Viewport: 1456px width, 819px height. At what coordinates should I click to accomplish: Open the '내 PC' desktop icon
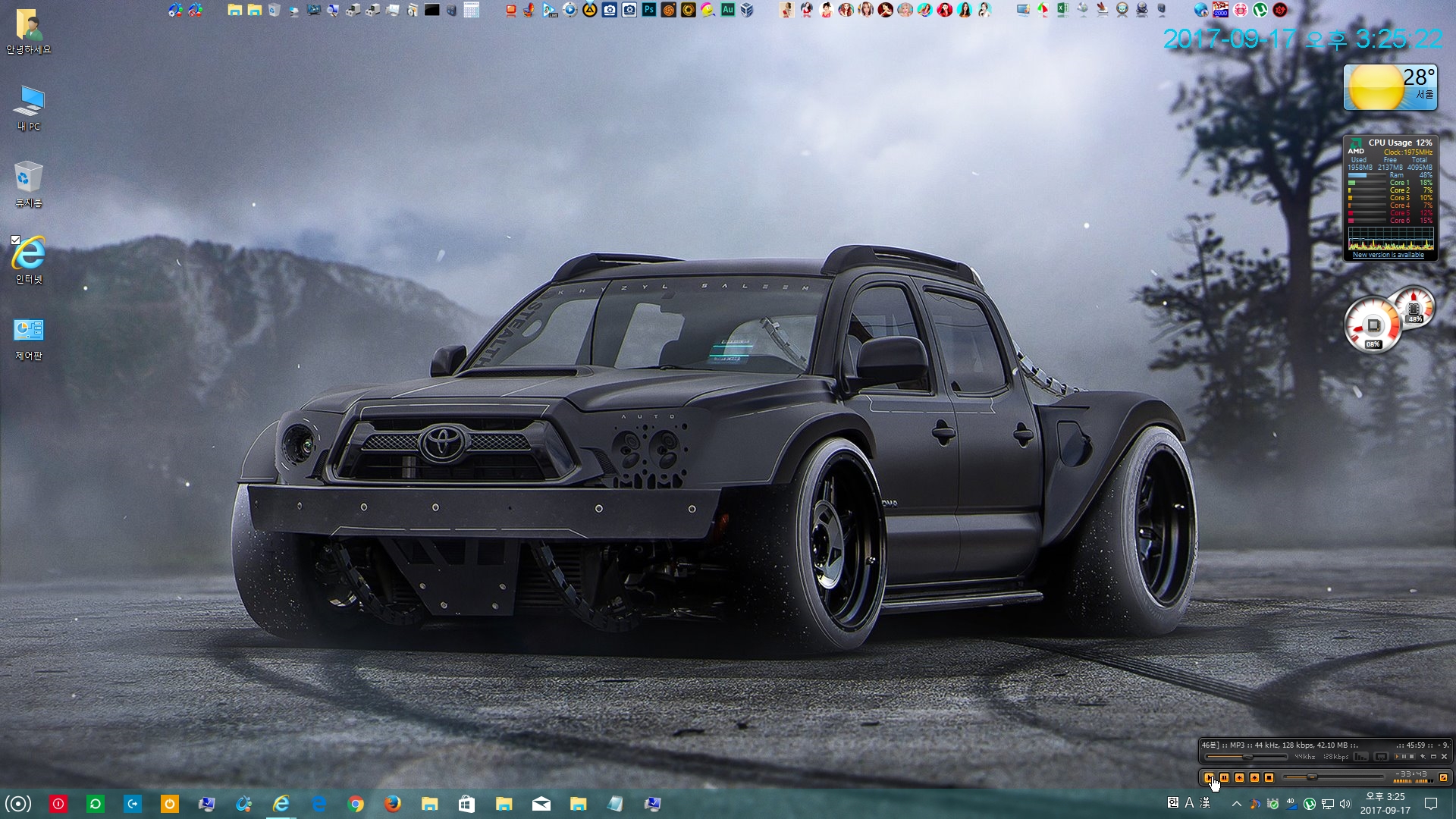[x=29, y=108]
